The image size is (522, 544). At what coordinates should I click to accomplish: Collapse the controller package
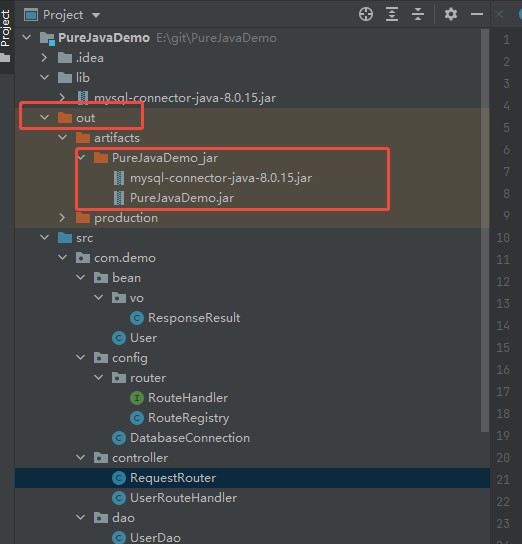point(81,458)
